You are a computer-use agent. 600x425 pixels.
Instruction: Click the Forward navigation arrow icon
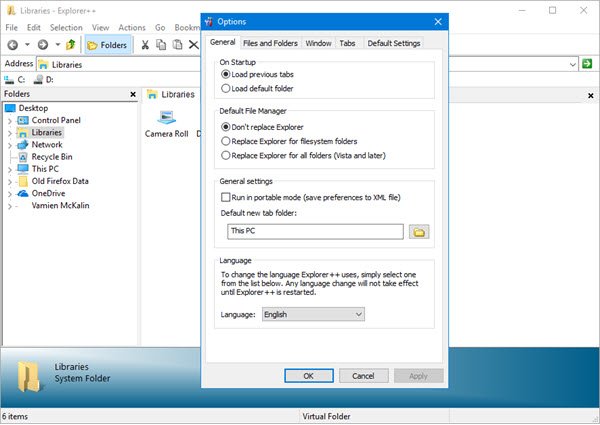click(x=43, y=45)
